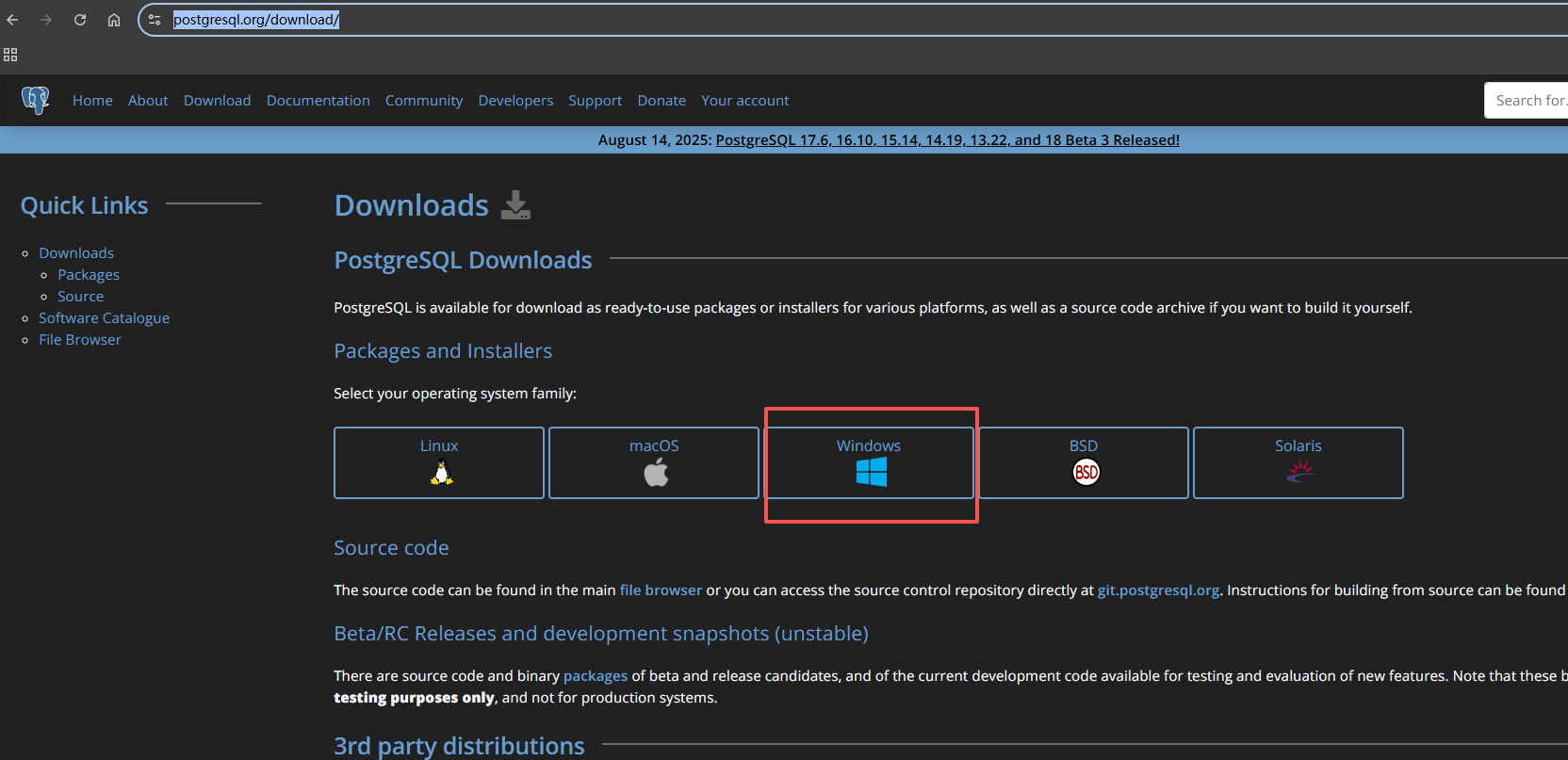
Task: Go to the browser home icon
Action: [114, 20]
